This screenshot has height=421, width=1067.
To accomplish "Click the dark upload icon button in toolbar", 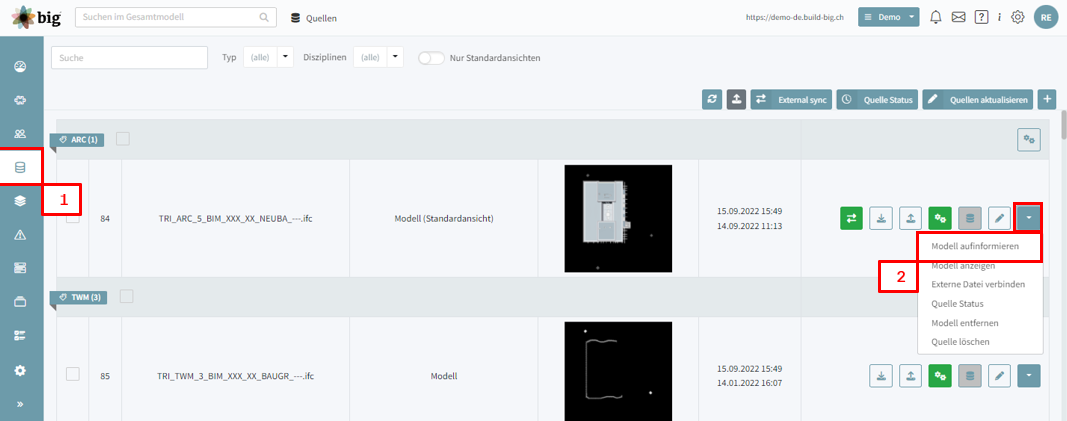I will pyautogui.click(x=736, y=99).
